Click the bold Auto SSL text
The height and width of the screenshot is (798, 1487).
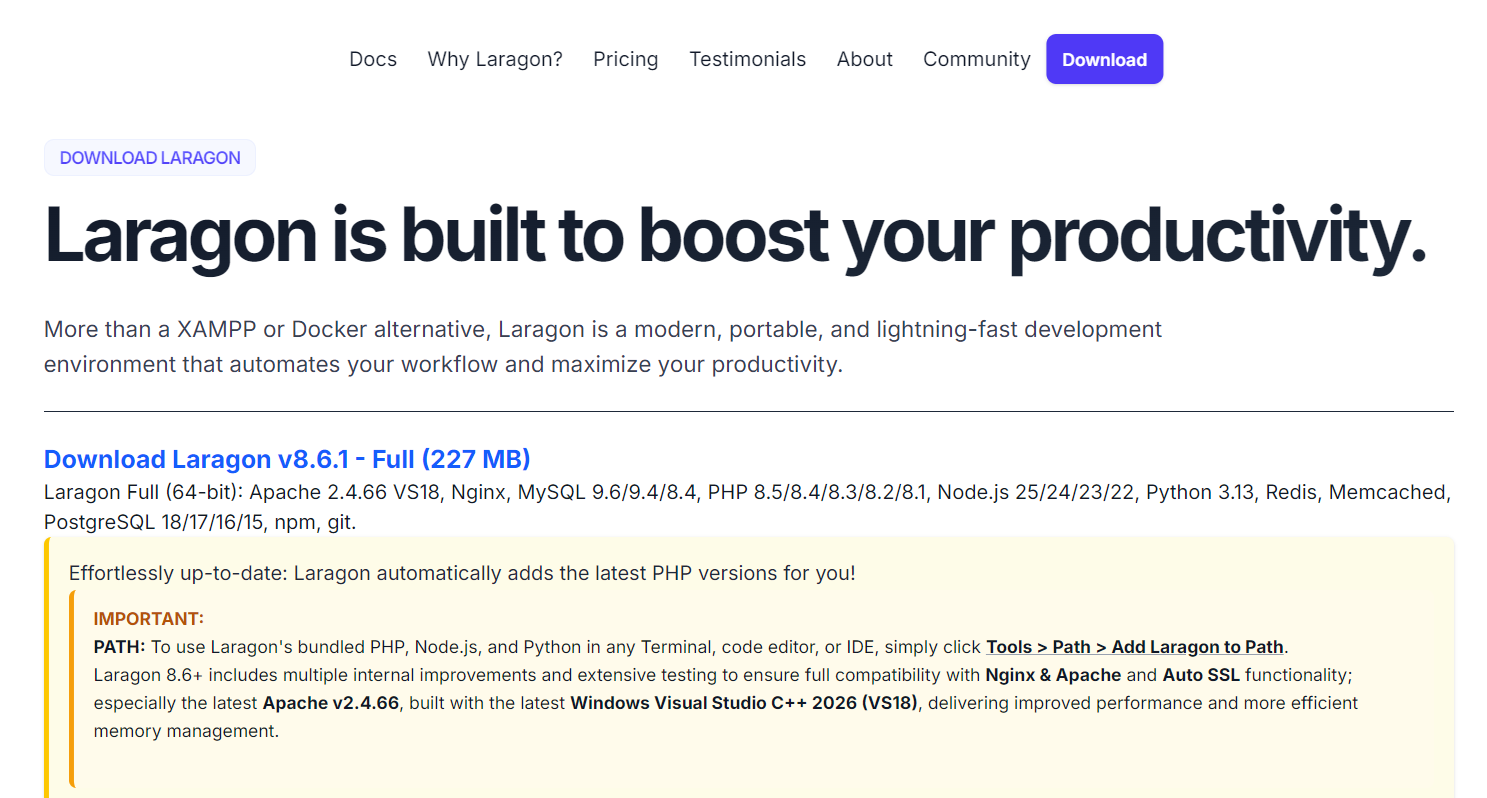[x=1201, y=675]
